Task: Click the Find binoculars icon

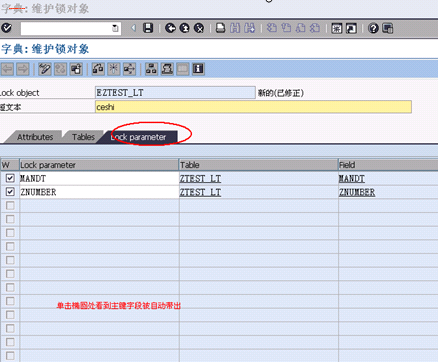Action: point(235,28)
